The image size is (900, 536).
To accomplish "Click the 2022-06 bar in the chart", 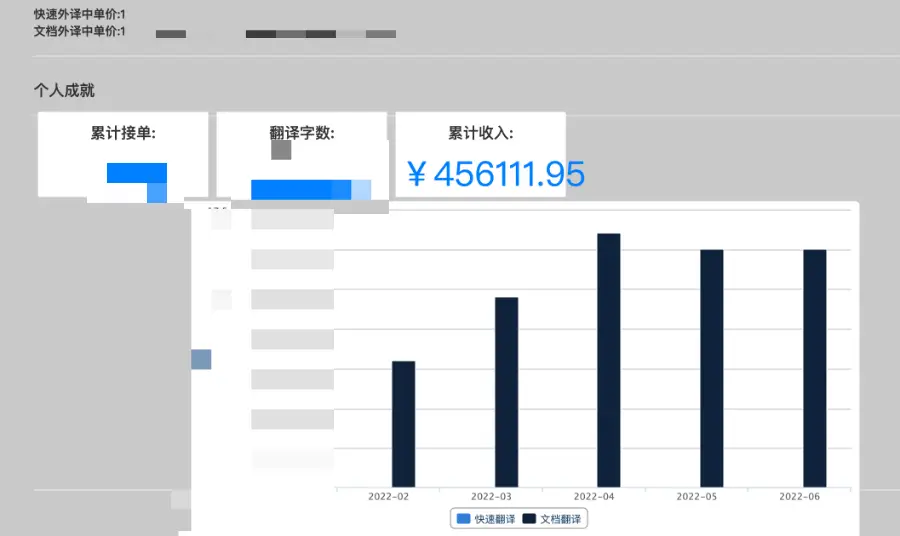I will tap(815, 368).
